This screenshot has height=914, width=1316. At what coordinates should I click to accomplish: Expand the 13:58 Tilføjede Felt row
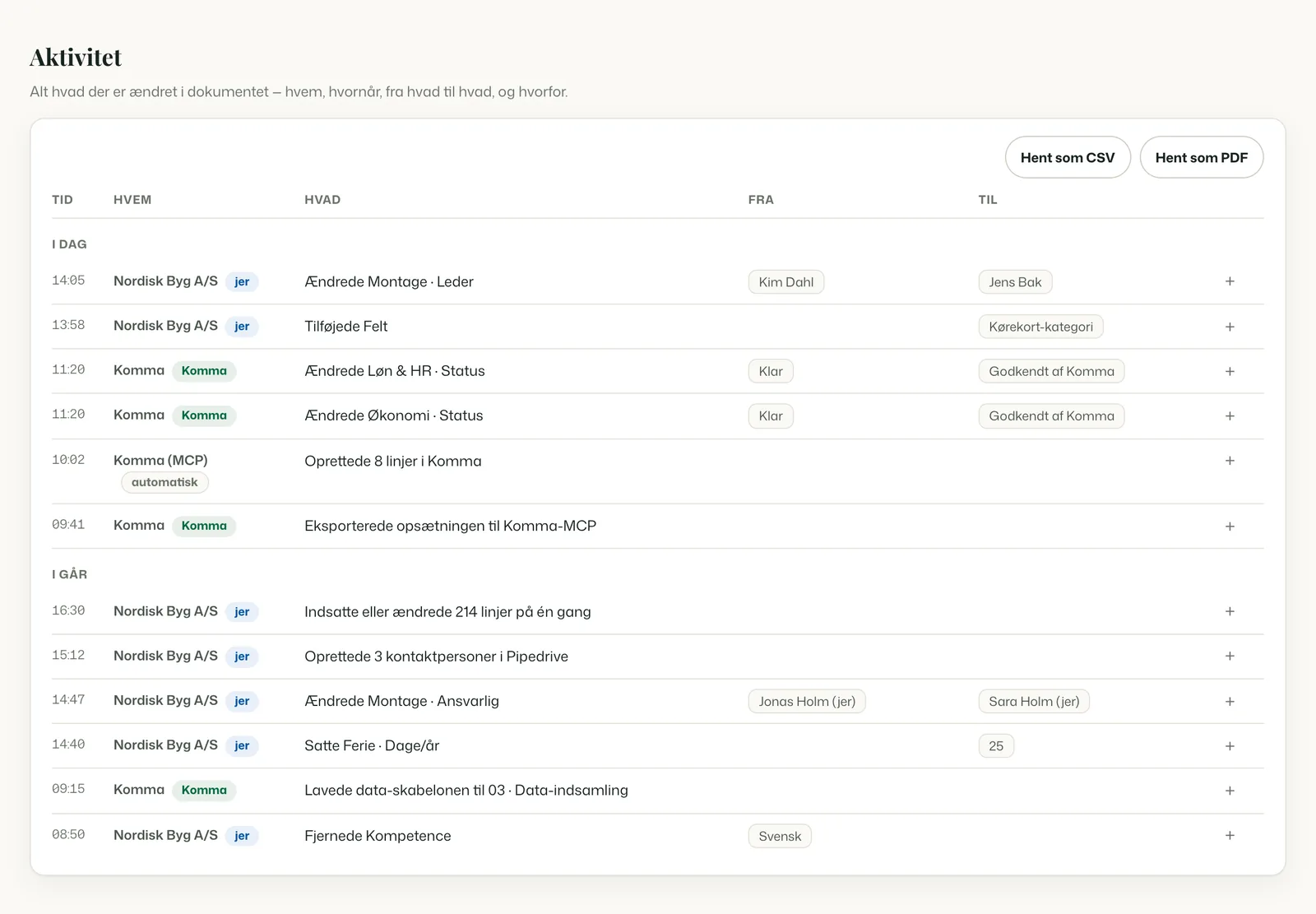[x=1230, y=327]
